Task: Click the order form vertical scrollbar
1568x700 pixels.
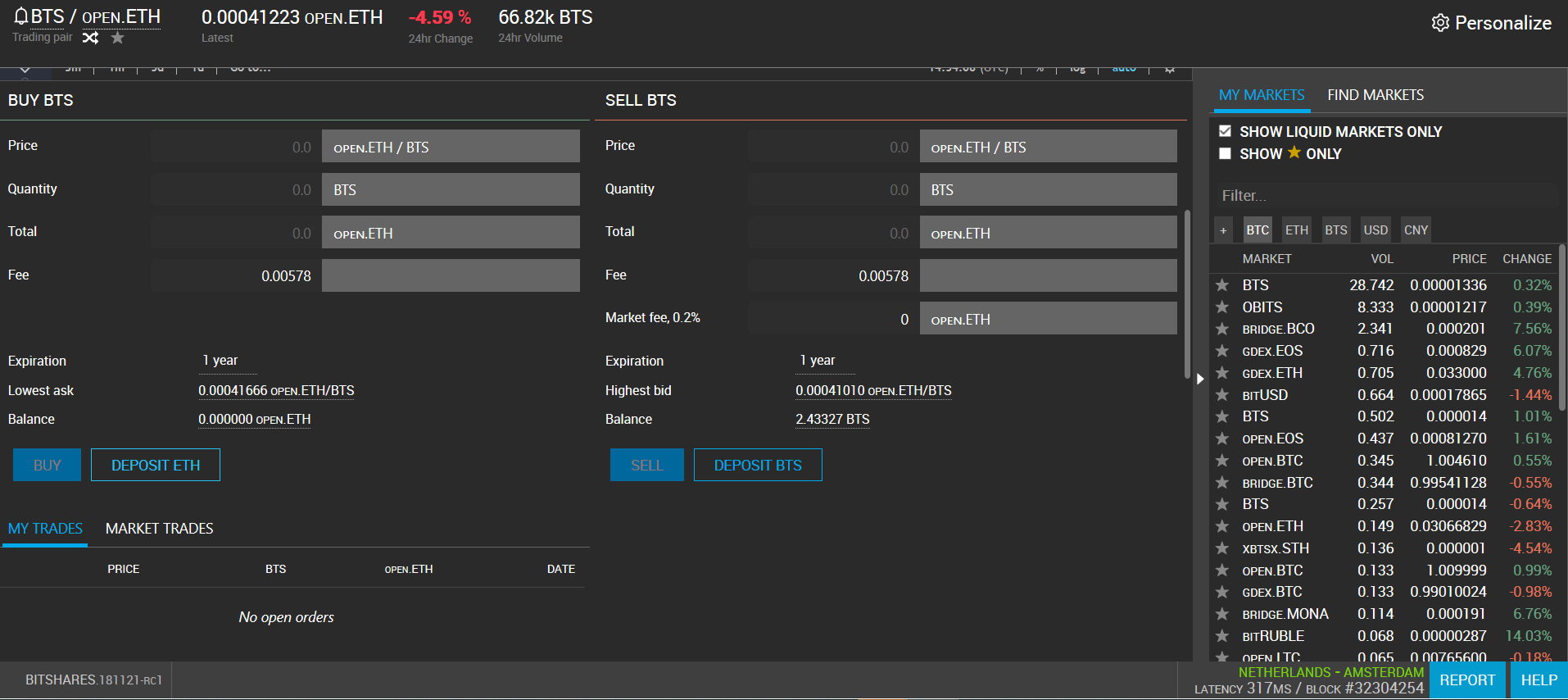Action: click(1187, 295)
